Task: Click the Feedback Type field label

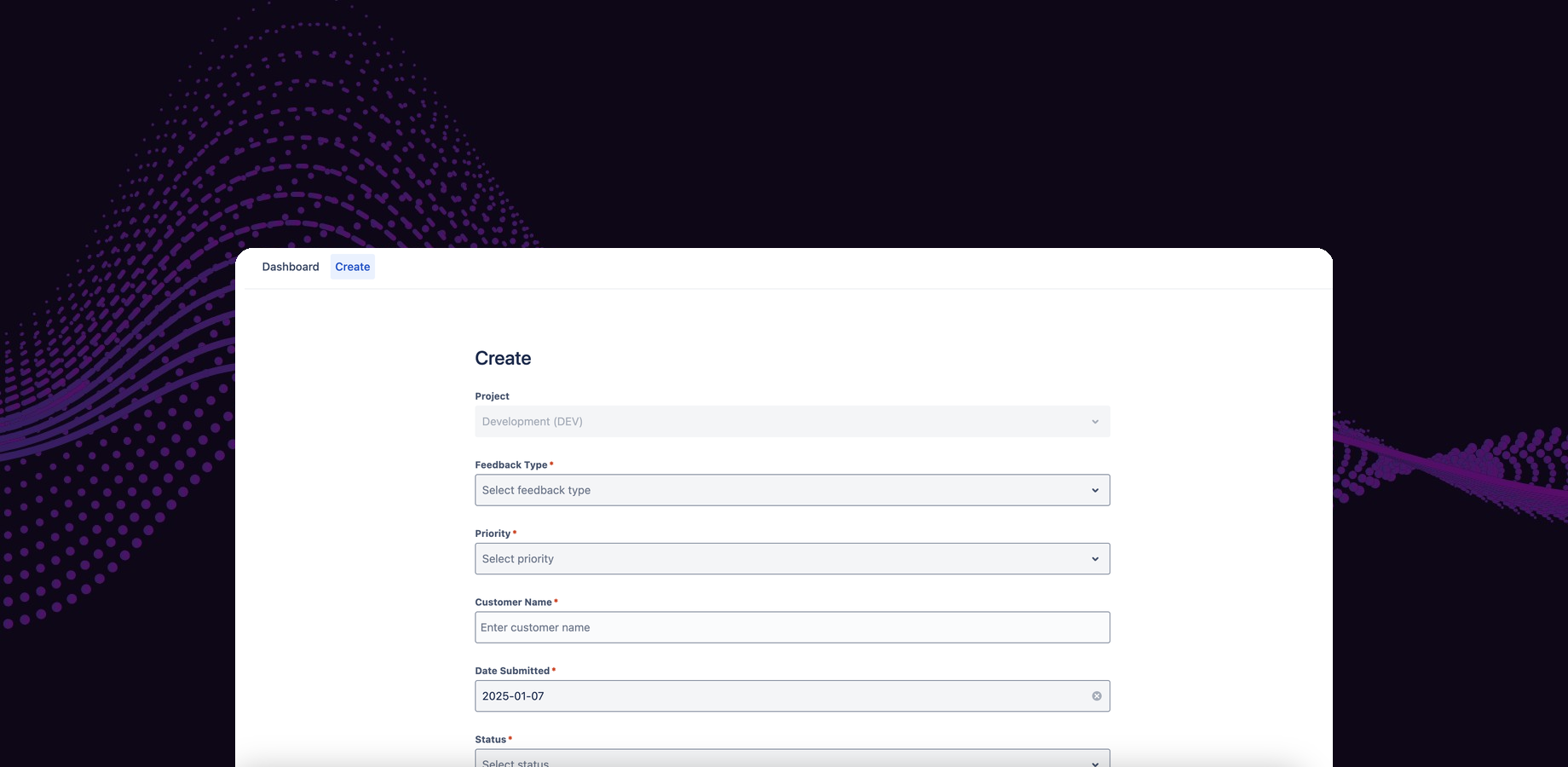Action: [511, 465]
